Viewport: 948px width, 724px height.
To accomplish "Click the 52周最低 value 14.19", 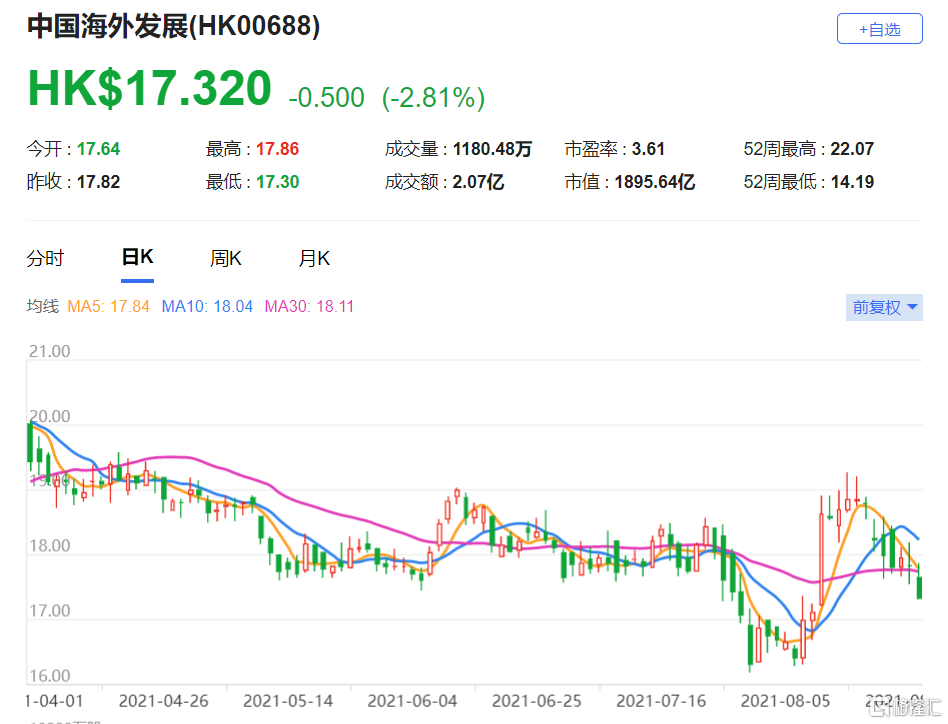I will 852,182.
